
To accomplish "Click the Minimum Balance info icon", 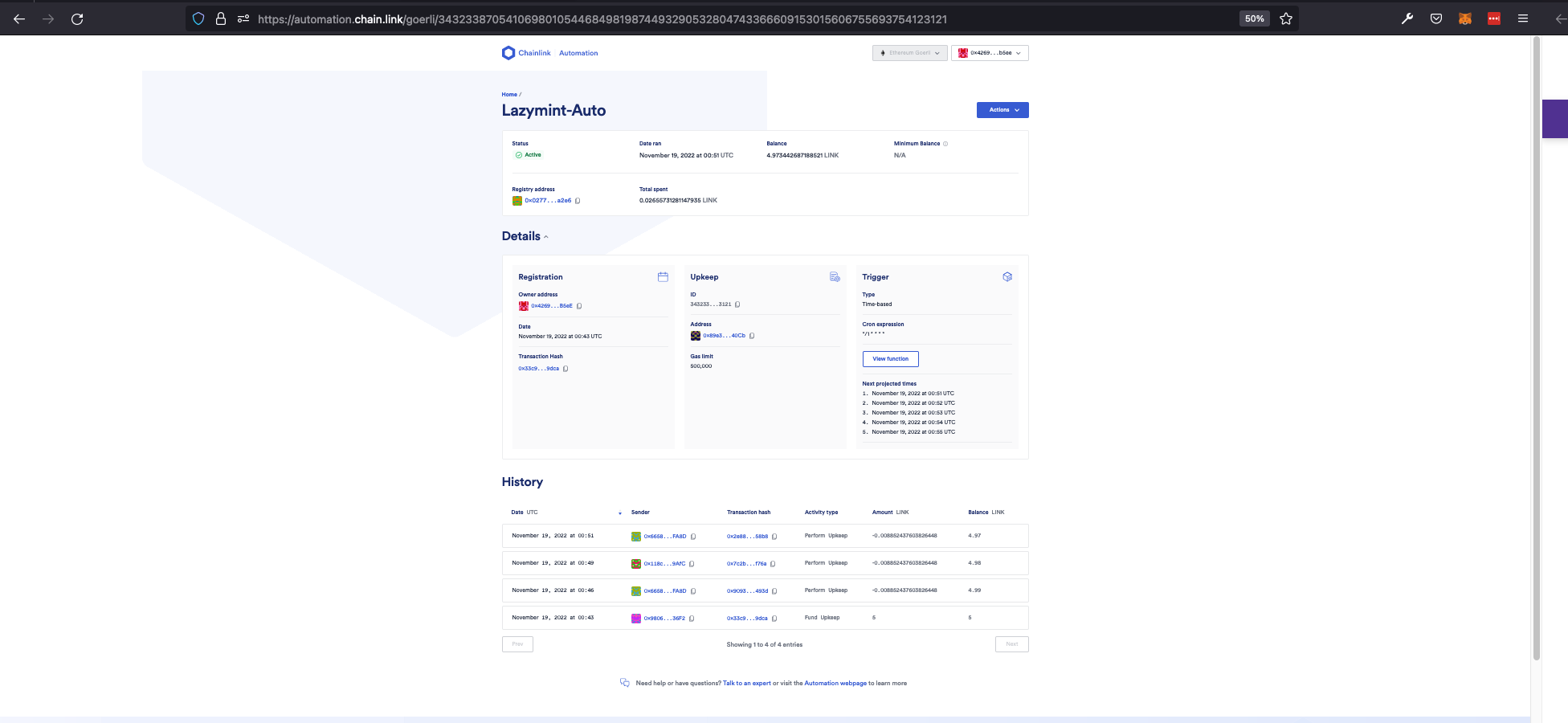I will click(945, 144).
